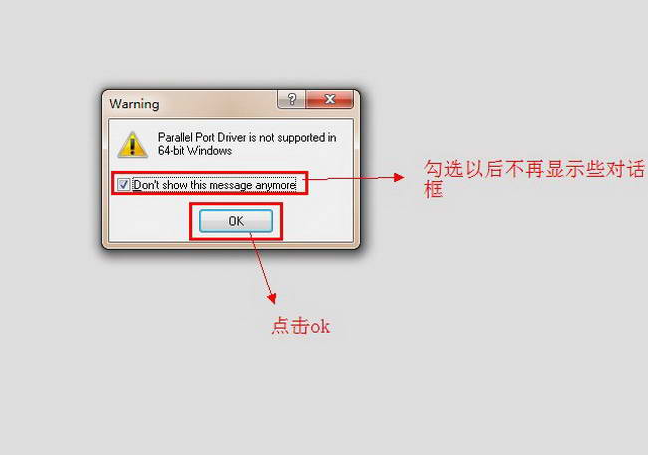Click the checkmark inside the checkbox square
Viewport: 648px width, 455px height.
[123, 184]
